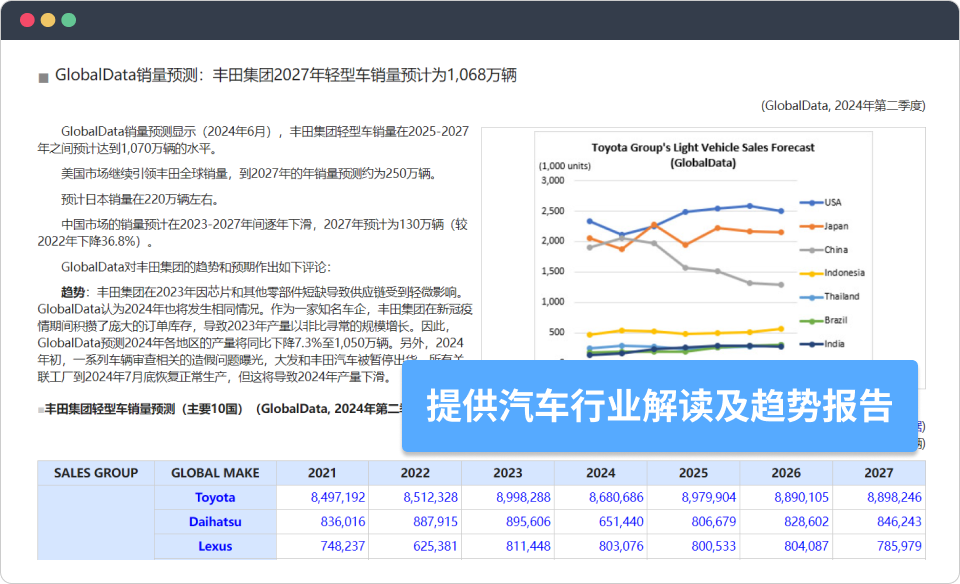Pick the Lexus 2021 figure 748,237
Image resolution: width=960 pixels, height=584 pixels.
coord(343,546)
